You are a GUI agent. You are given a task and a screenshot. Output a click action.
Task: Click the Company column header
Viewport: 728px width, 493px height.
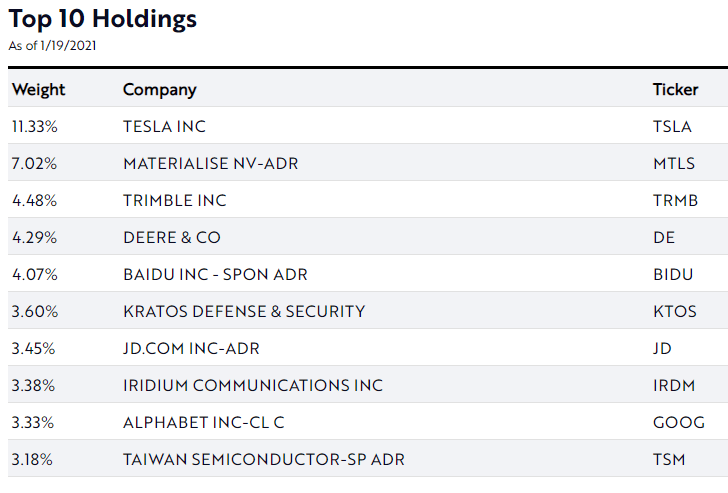(x=160, y=89)
